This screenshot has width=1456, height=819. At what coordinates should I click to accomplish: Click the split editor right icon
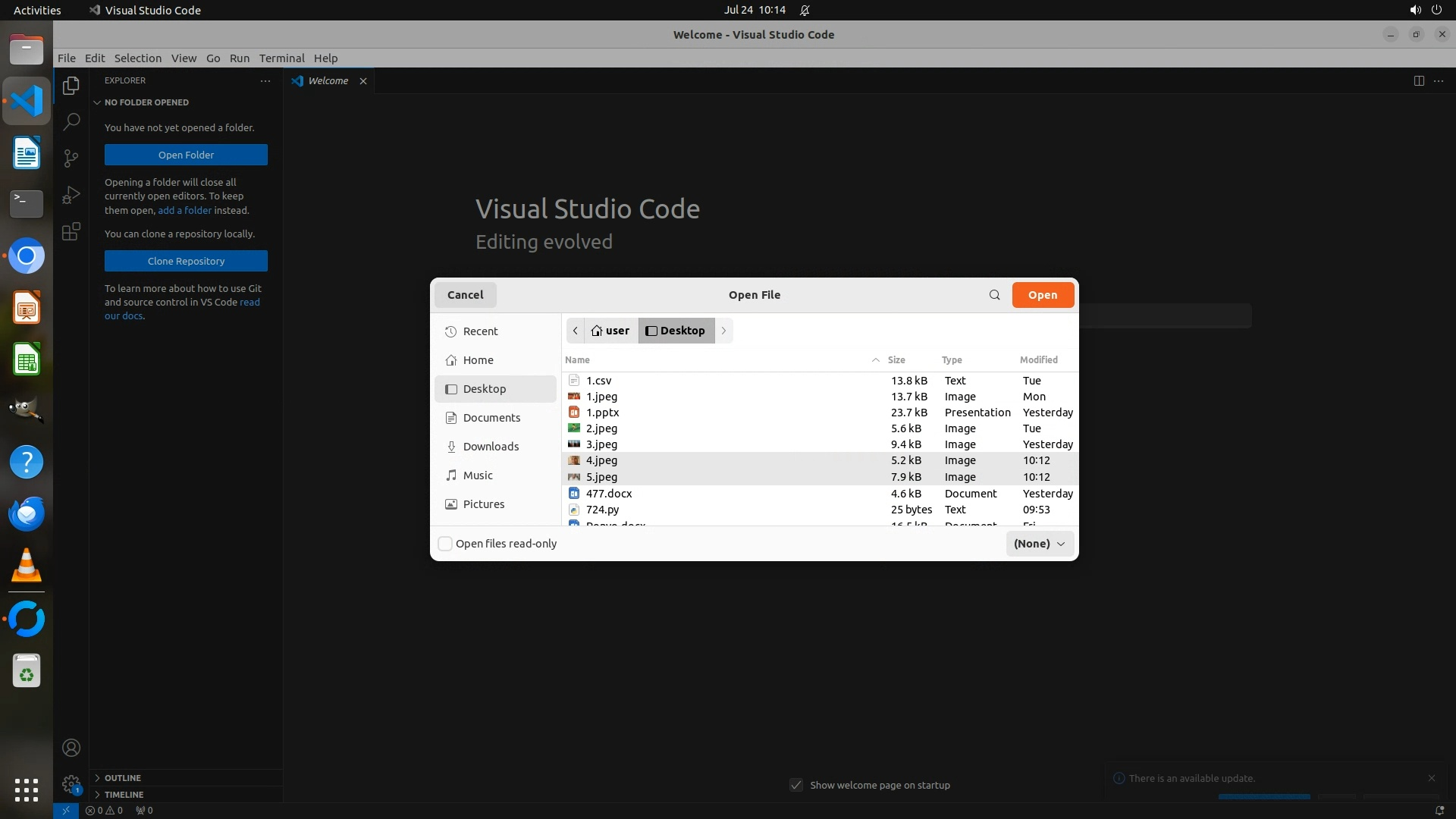(x=1419, y=81)
